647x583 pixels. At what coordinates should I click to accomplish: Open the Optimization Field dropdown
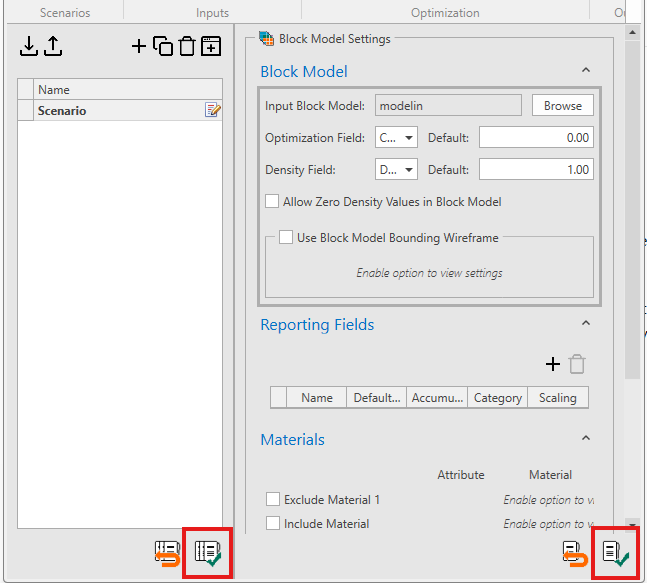coord(396,138)
